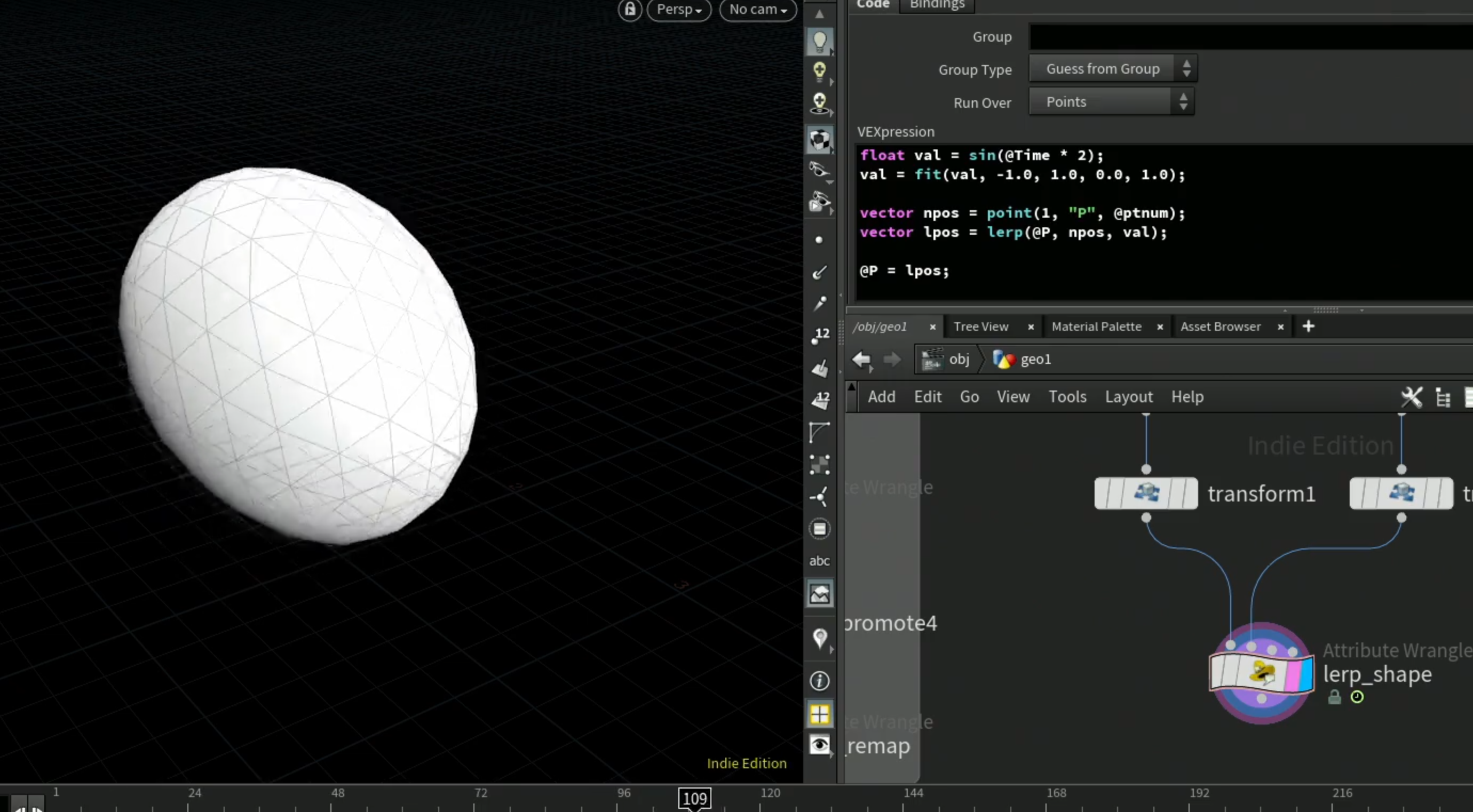
Task: Click the viewport lock camera icon
Action: pos(630,10)
